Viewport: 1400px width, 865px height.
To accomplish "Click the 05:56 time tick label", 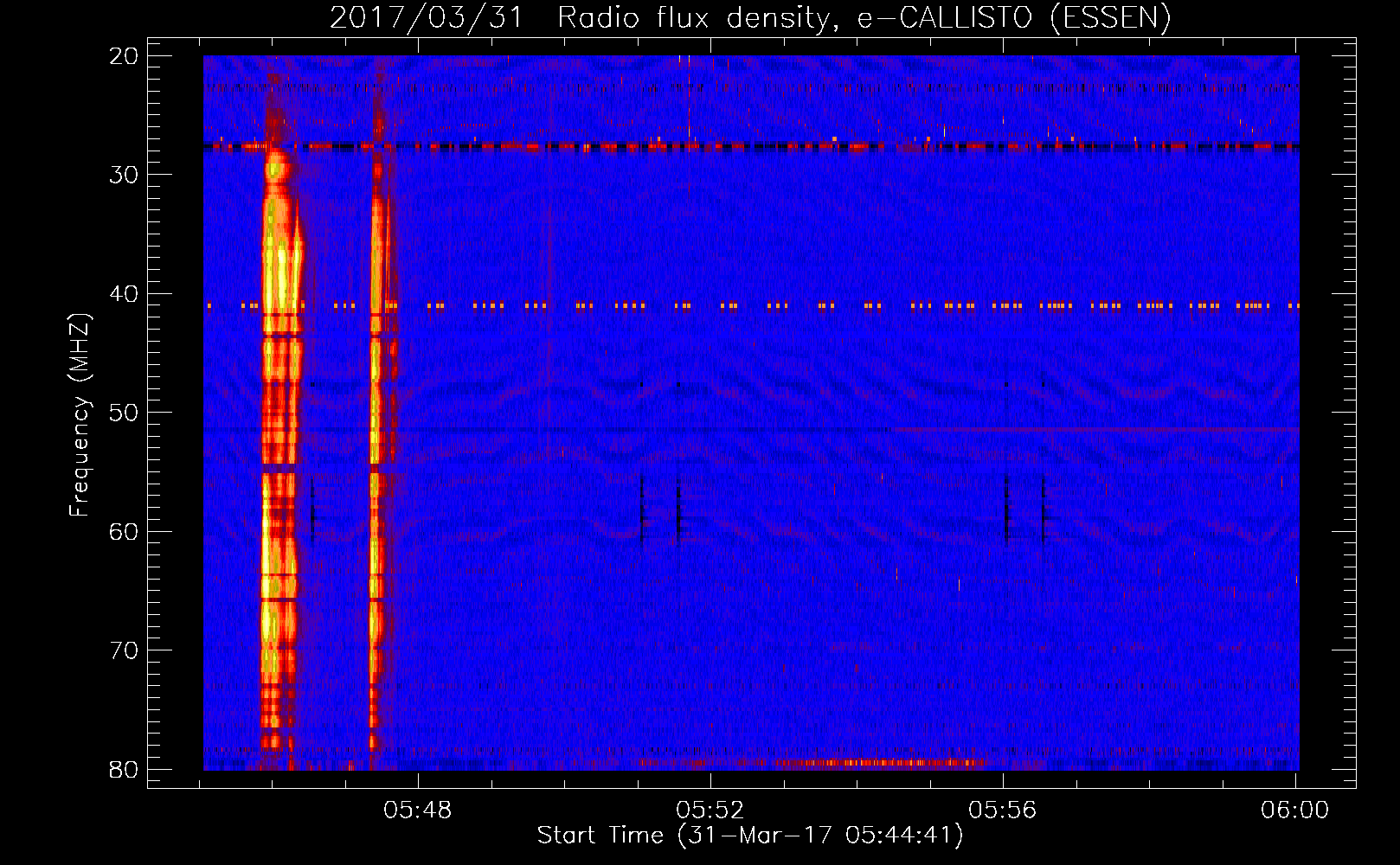I will click(1003, 811).
